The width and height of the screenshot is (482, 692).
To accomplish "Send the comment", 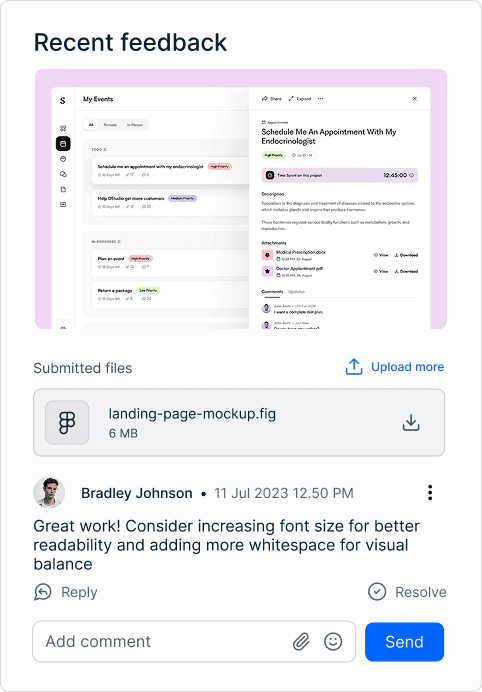I will tap(404, 642).
